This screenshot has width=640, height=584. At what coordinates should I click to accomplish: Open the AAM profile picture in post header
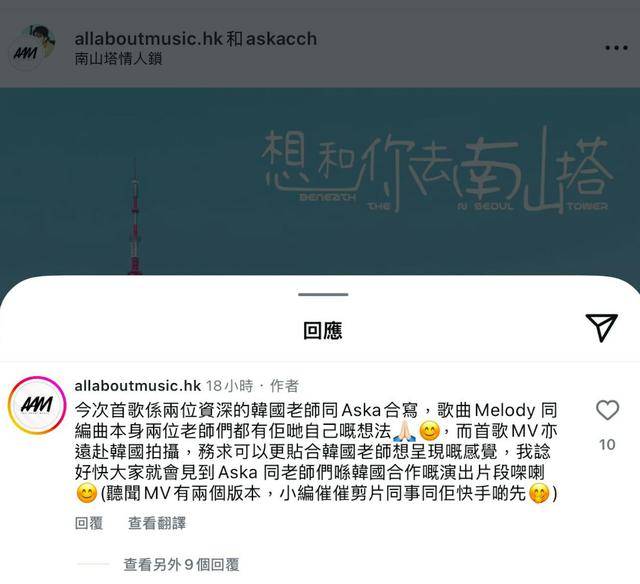click(x=32, y=48)
